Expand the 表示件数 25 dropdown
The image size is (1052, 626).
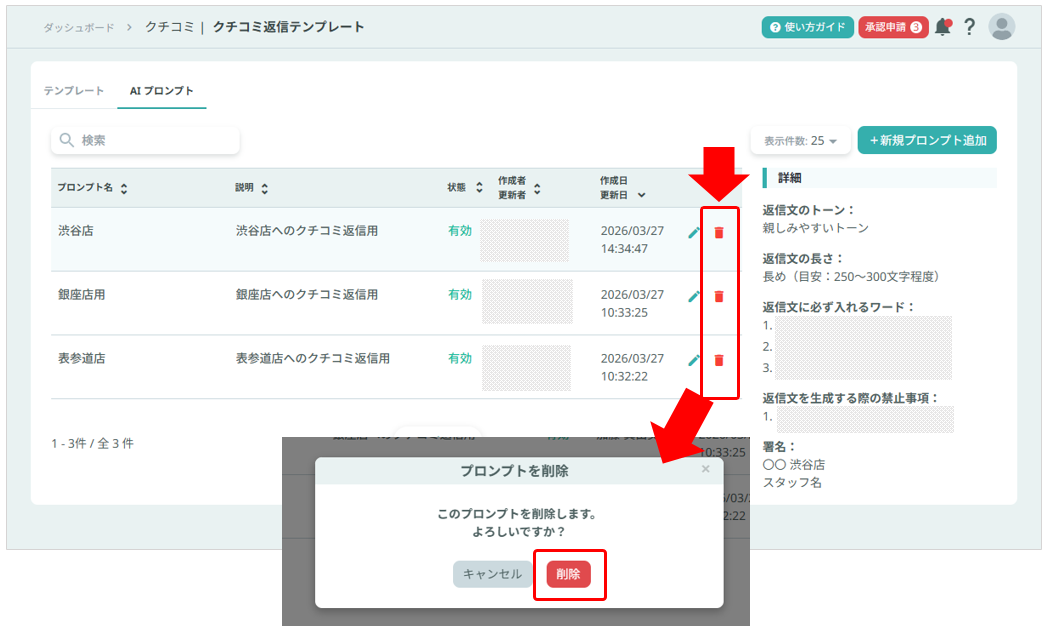pyautogui.click(x=800, y=141)
